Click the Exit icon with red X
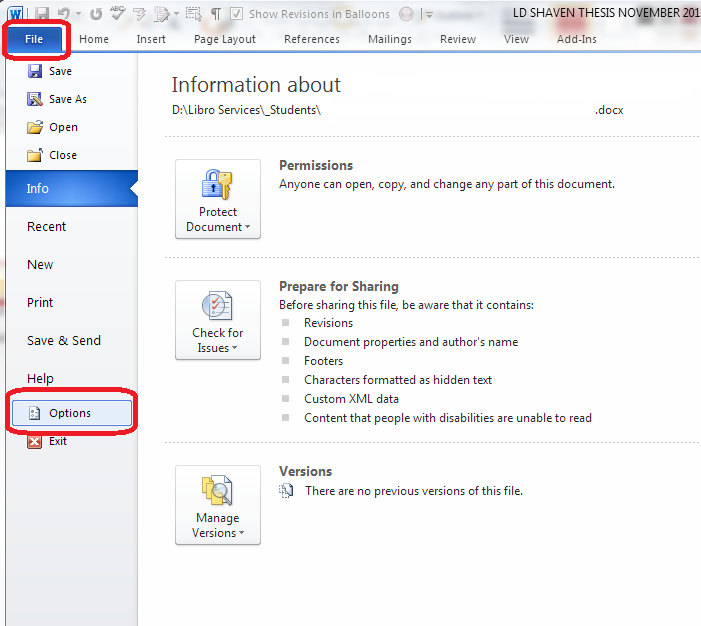 pyautogui.click(x=35, y=441)
